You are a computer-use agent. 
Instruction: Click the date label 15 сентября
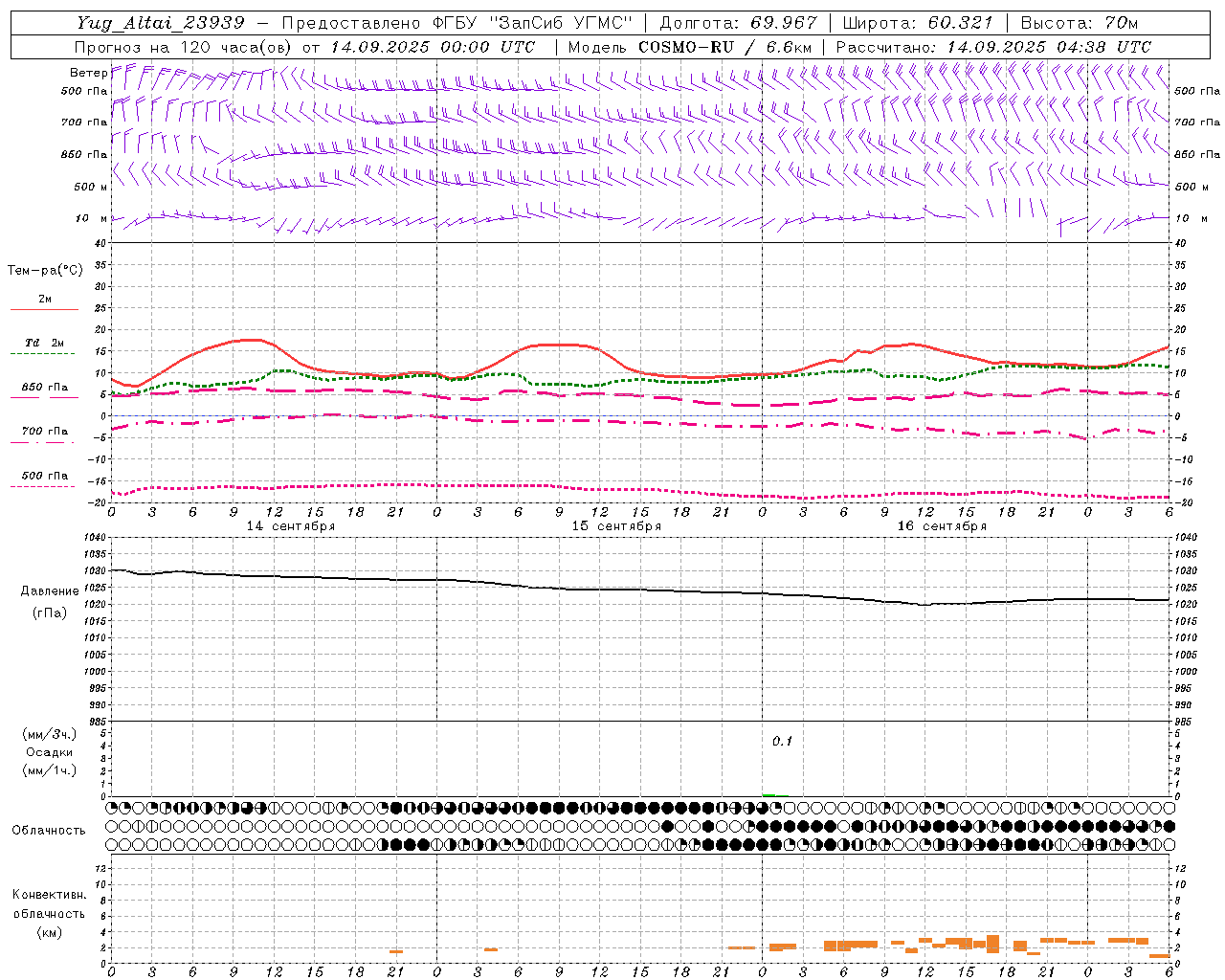pos(616,526)
